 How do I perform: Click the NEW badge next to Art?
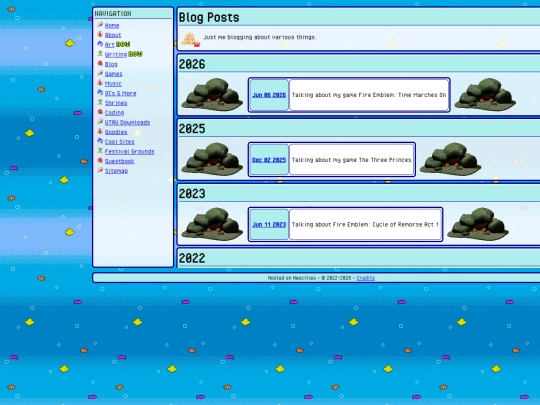click(x=123, y=44)
